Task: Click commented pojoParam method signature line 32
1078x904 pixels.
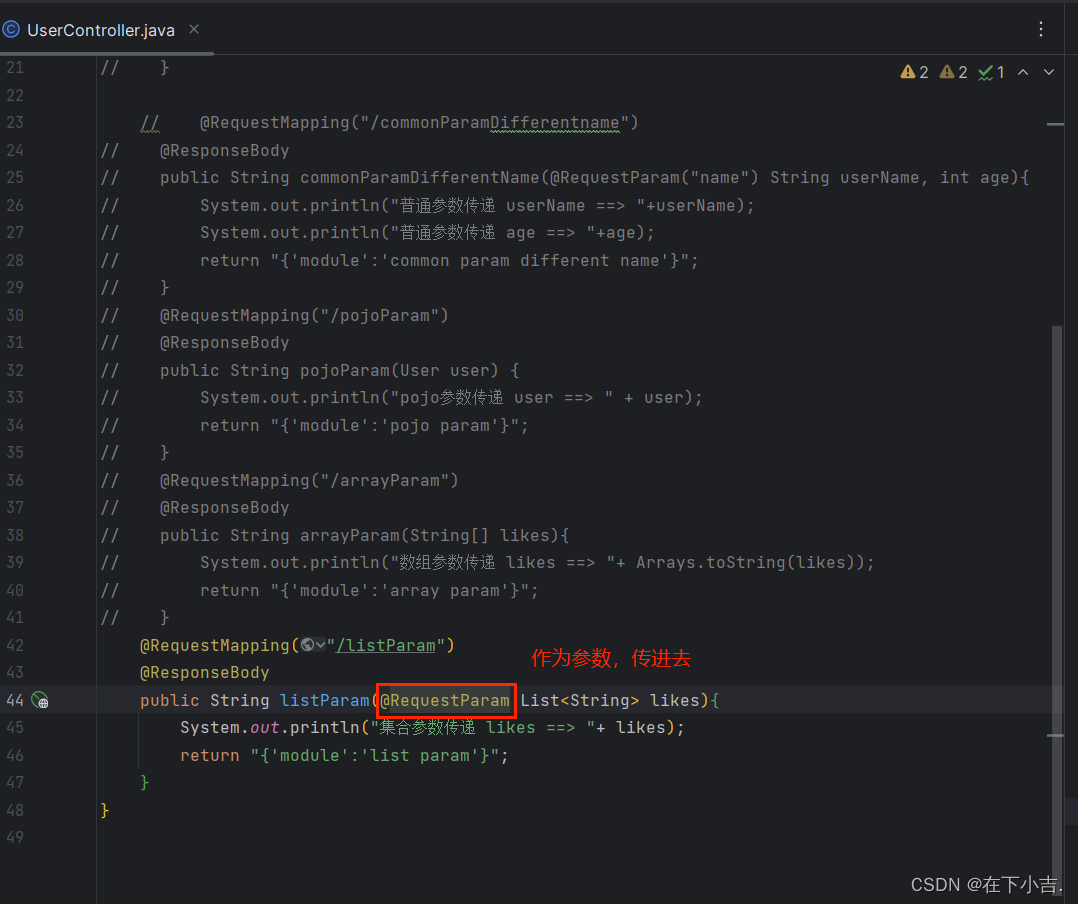Action: [x=340, y=371]
